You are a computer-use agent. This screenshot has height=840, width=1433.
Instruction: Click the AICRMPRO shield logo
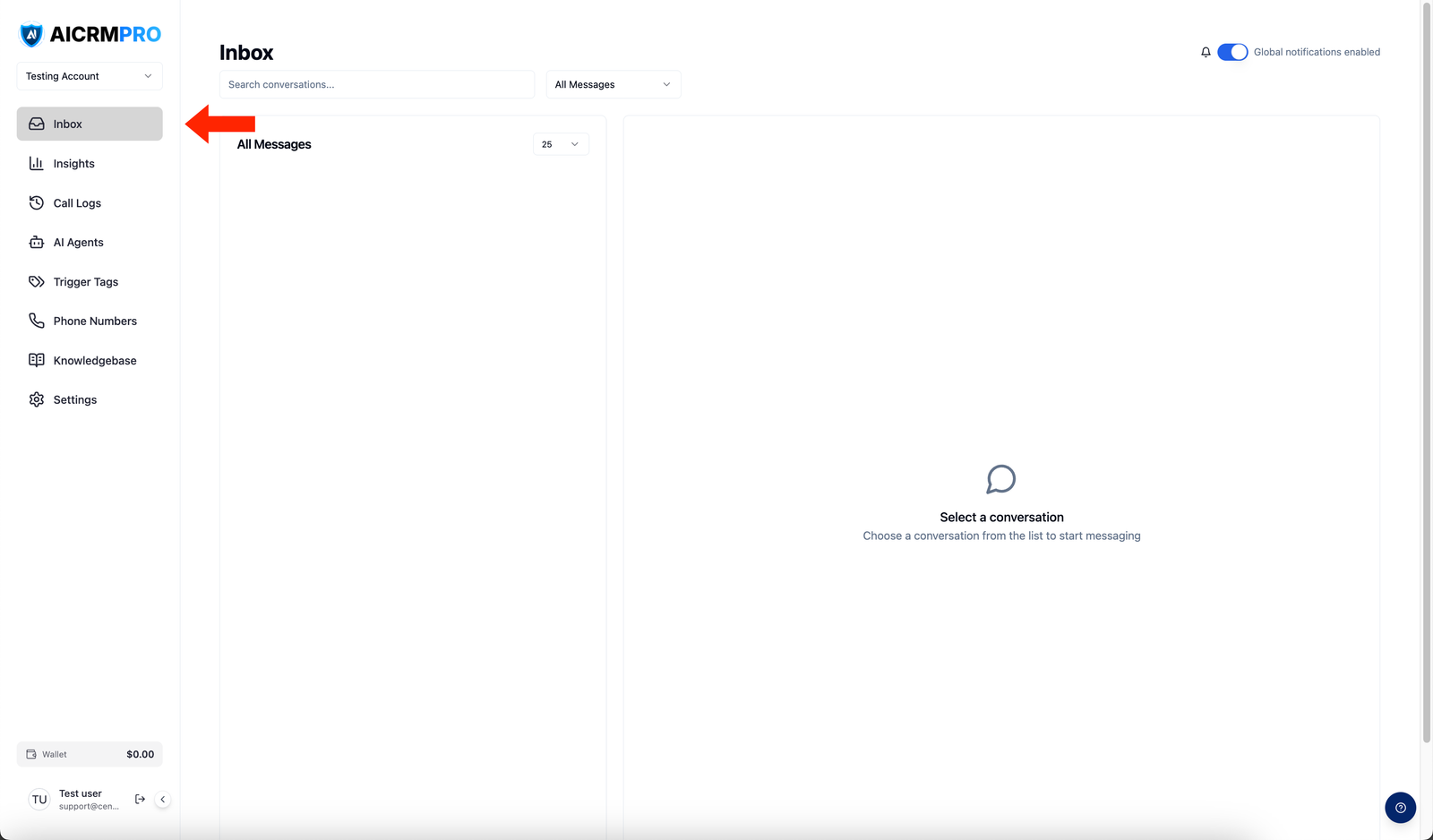coord(31,35)
